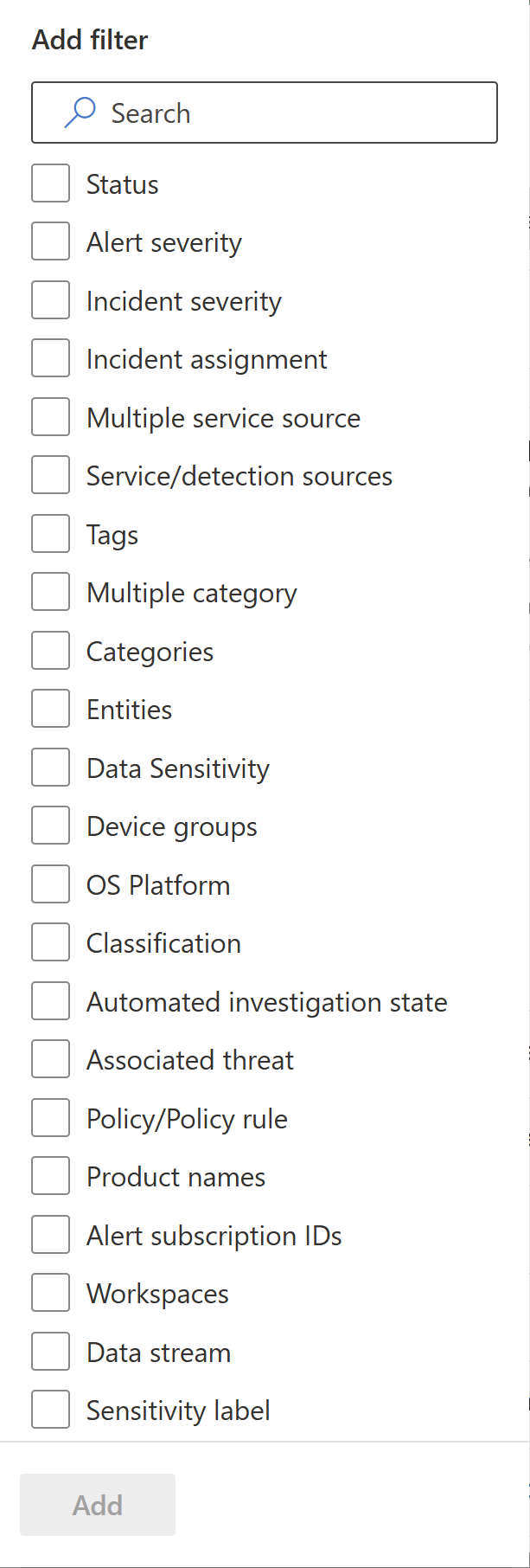Screen dimensions: 530x1568
Task: Check the Associated threat filter
Action: click(51, 1060)
